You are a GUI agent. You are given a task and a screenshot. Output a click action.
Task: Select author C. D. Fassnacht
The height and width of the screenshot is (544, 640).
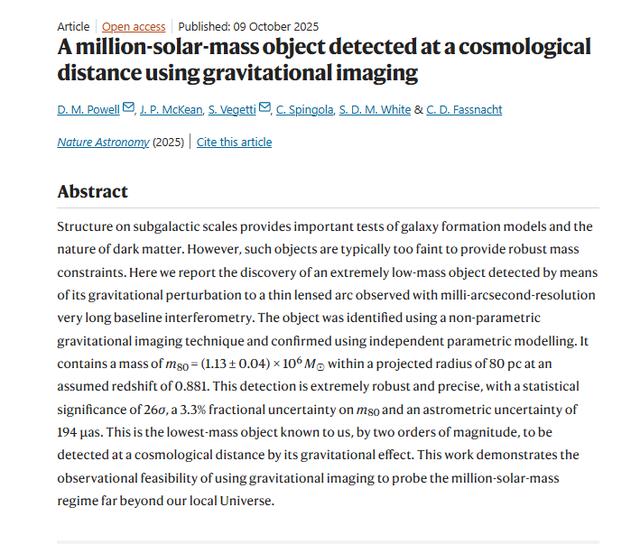pyautogui.click(x=464, y=110)
